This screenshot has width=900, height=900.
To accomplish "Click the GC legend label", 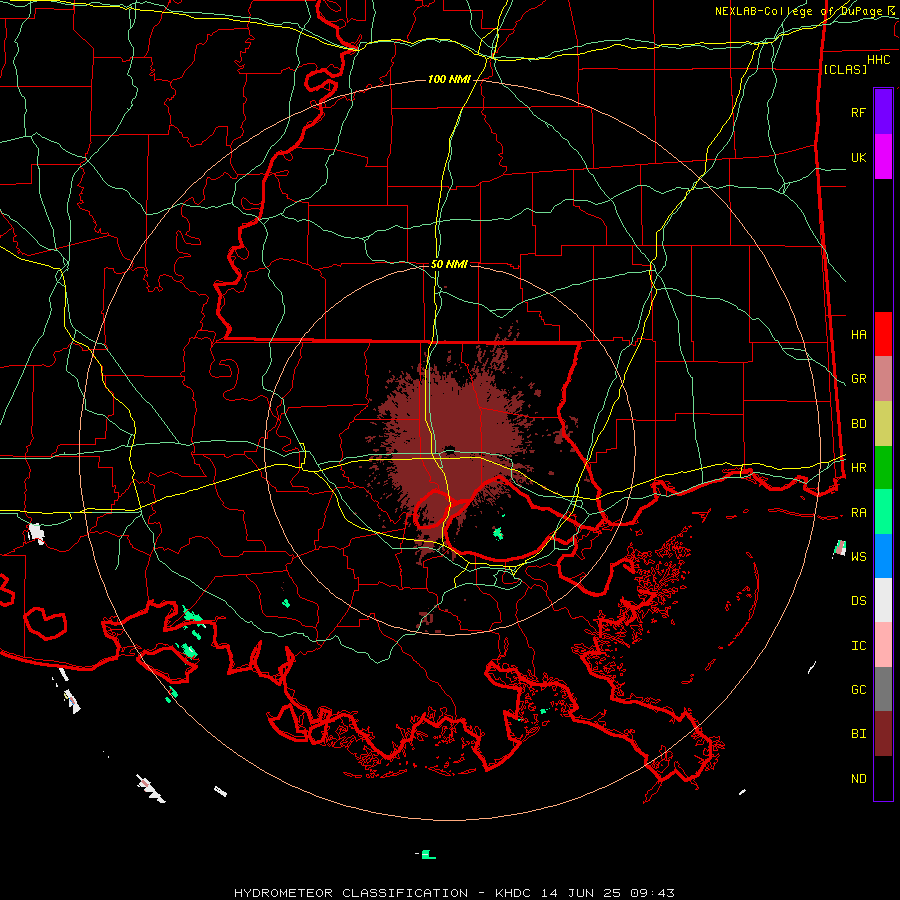I will (x=858, y=690).
